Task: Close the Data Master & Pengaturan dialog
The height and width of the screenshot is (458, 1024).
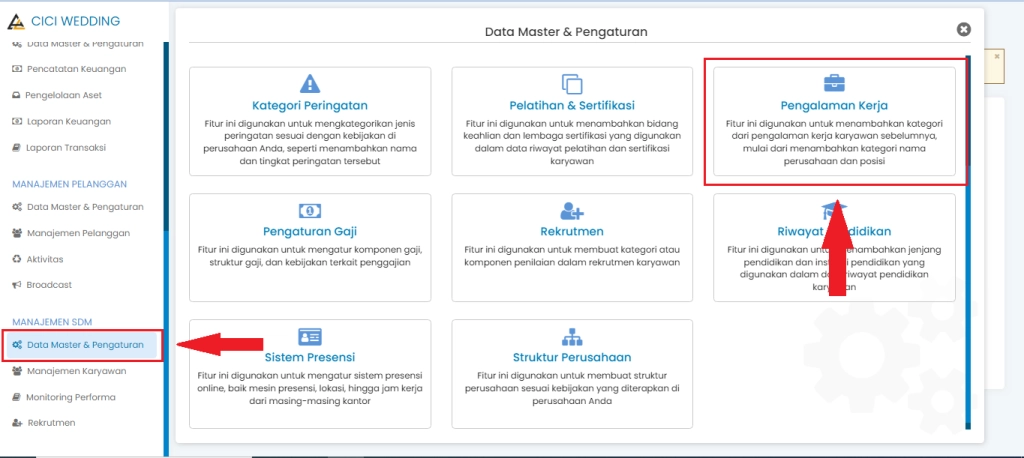Action: [963, 29]
